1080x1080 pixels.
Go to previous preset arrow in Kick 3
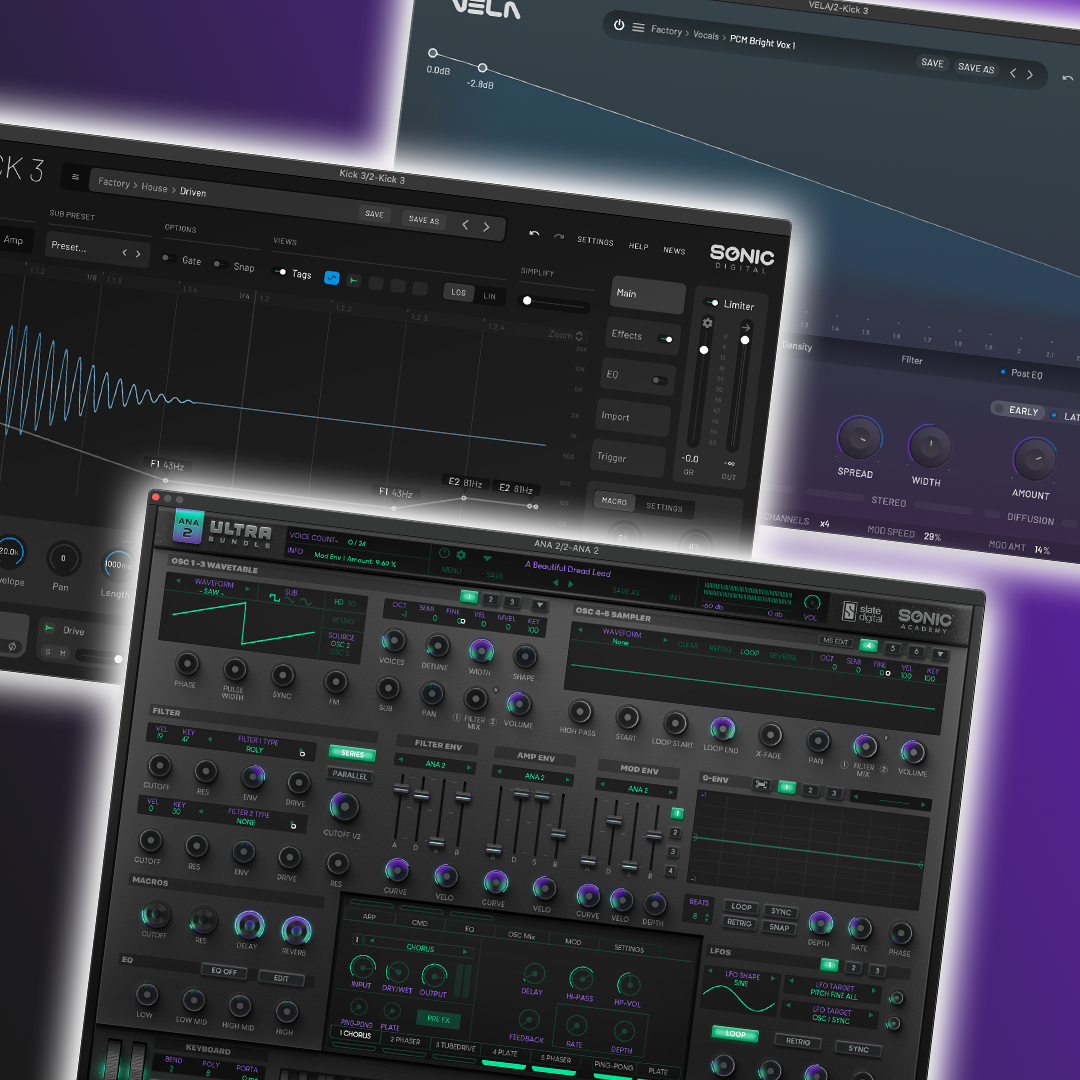[x=465, y=225]
